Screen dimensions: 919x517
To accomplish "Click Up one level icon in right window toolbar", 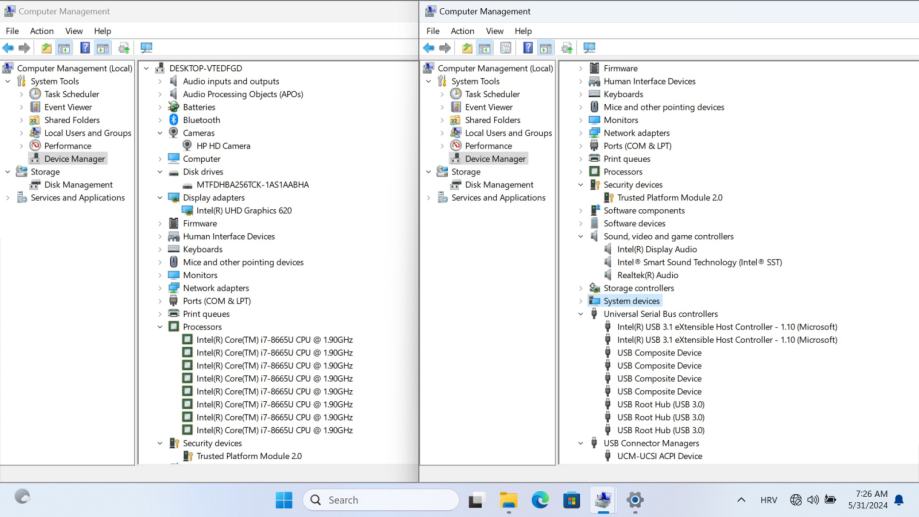I will tap(467, 48).
